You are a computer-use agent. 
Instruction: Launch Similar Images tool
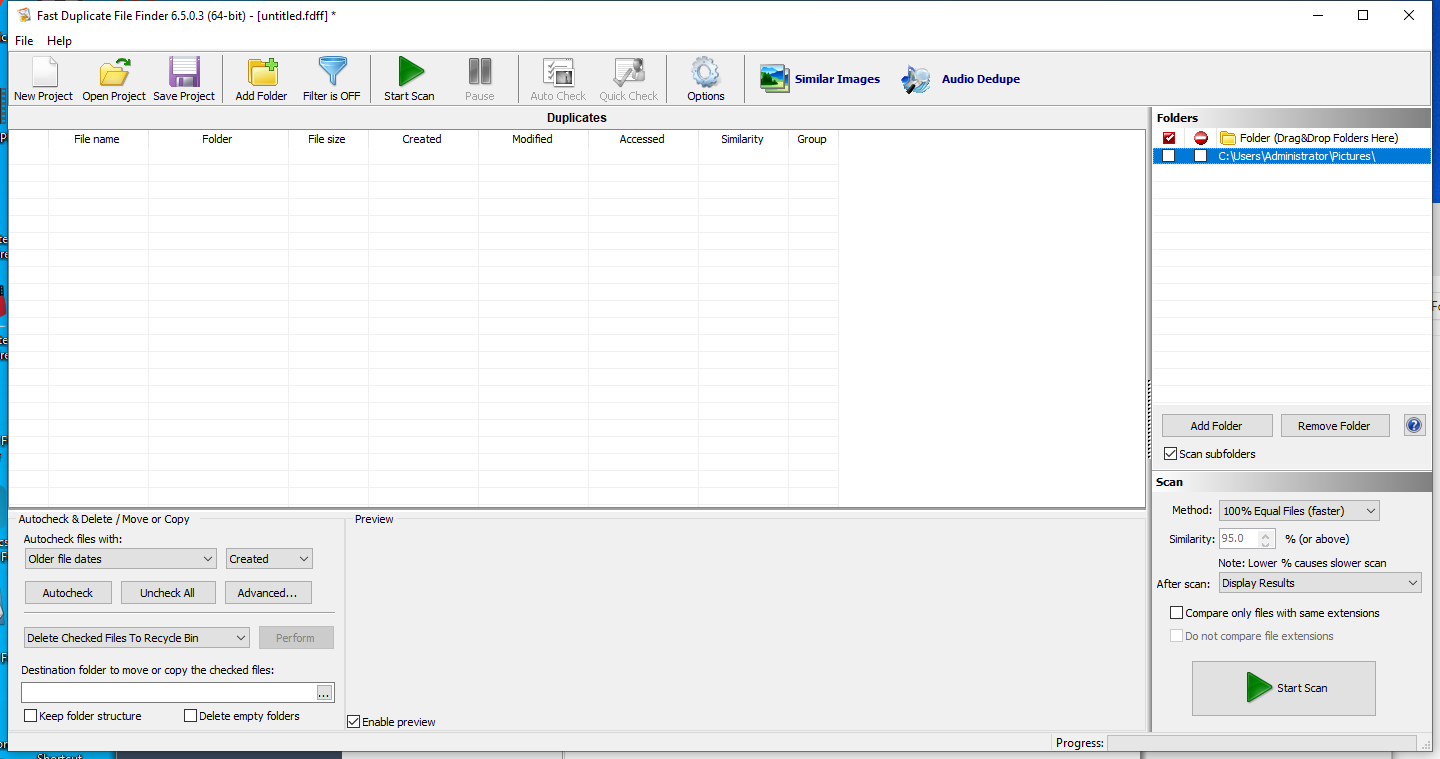pyautogui.click(x=820, y=79)
